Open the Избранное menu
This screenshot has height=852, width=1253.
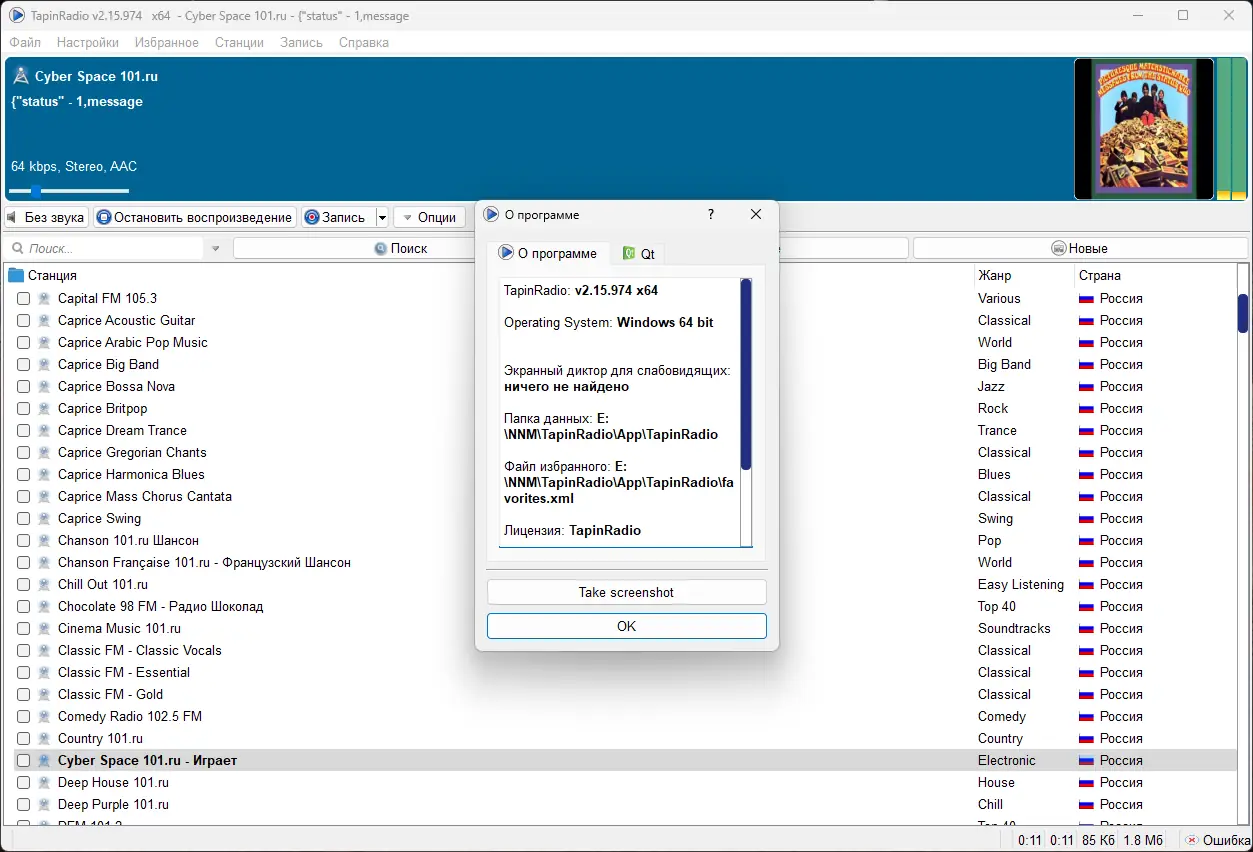pyautogui.click(x=167, y=43)
